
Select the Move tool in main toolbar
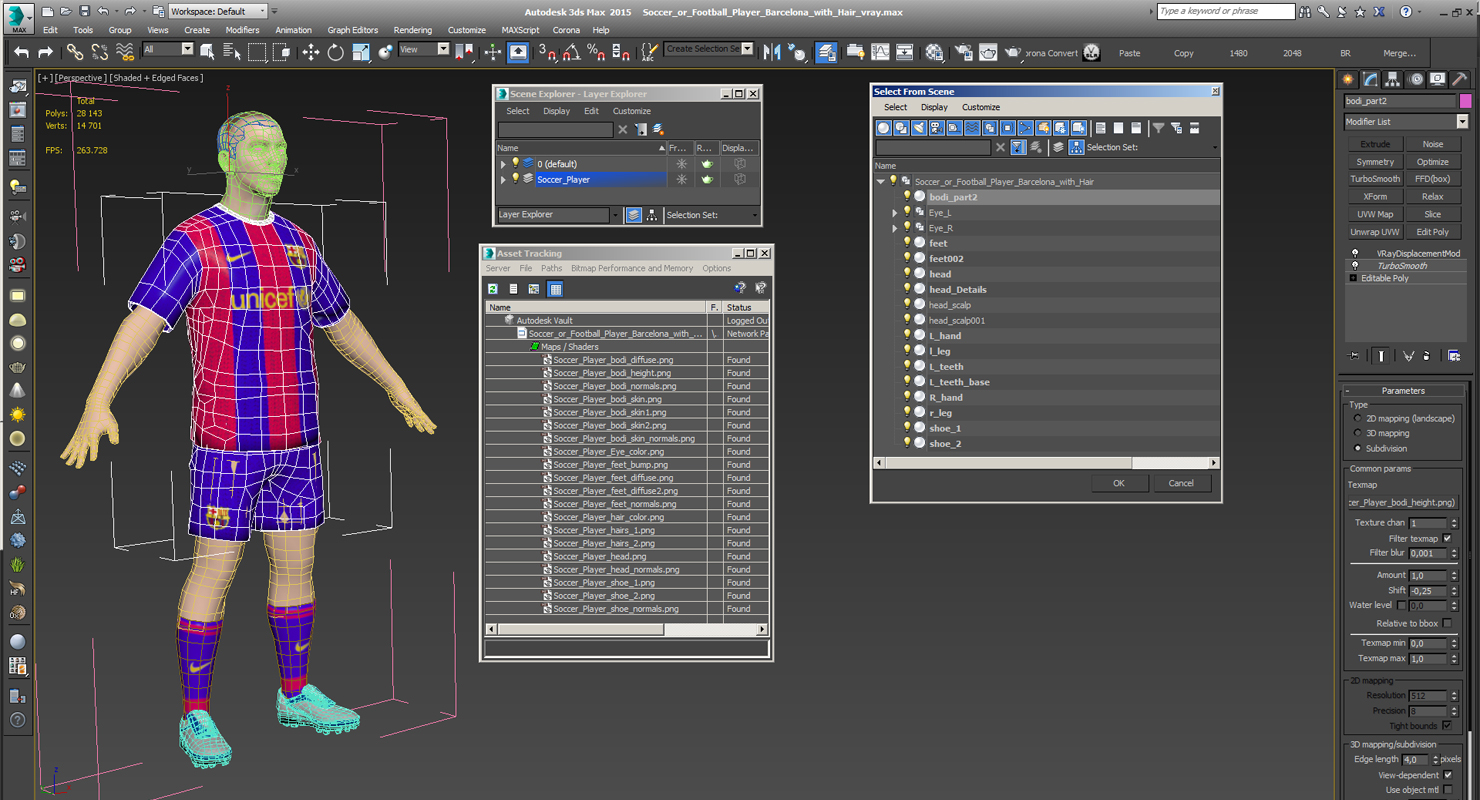click(x=310, y=52)
